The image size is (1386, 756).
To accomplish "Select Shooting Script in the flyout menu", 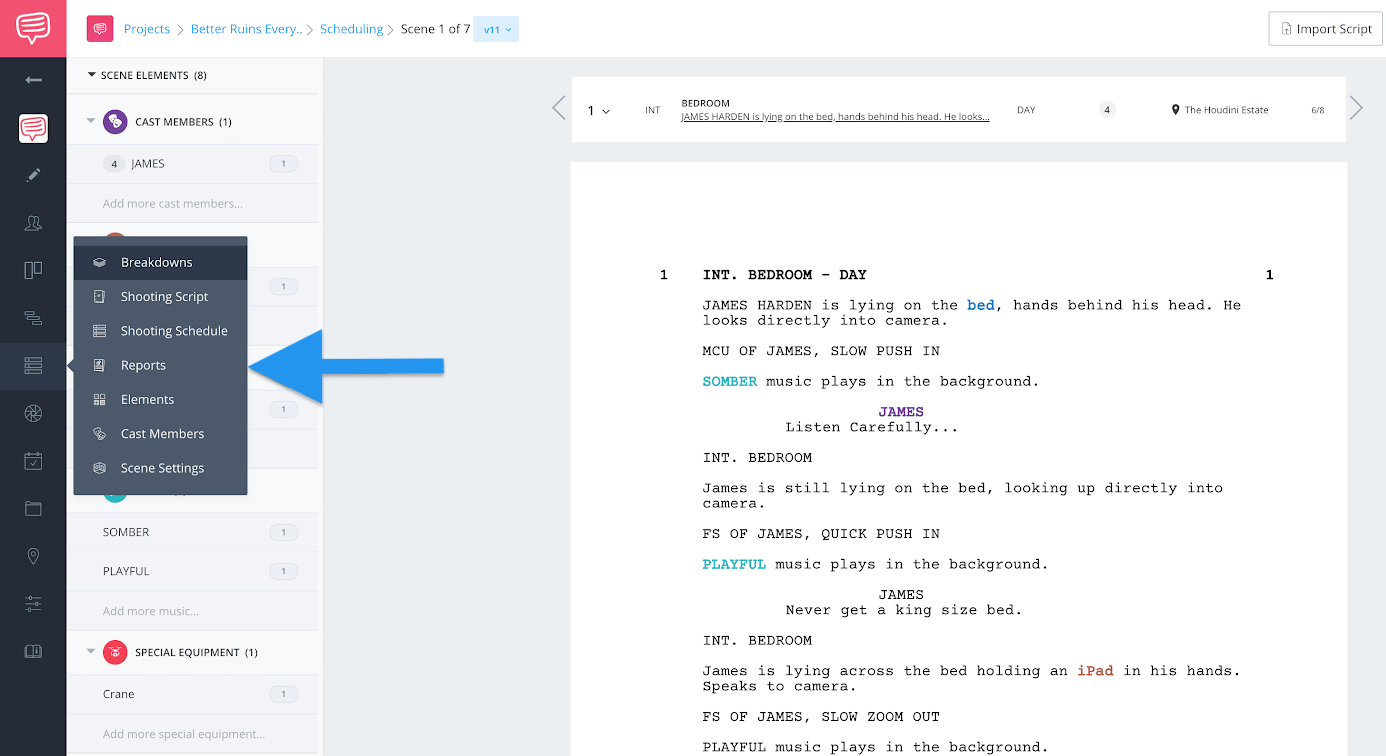I will click(x=160, y=297).
